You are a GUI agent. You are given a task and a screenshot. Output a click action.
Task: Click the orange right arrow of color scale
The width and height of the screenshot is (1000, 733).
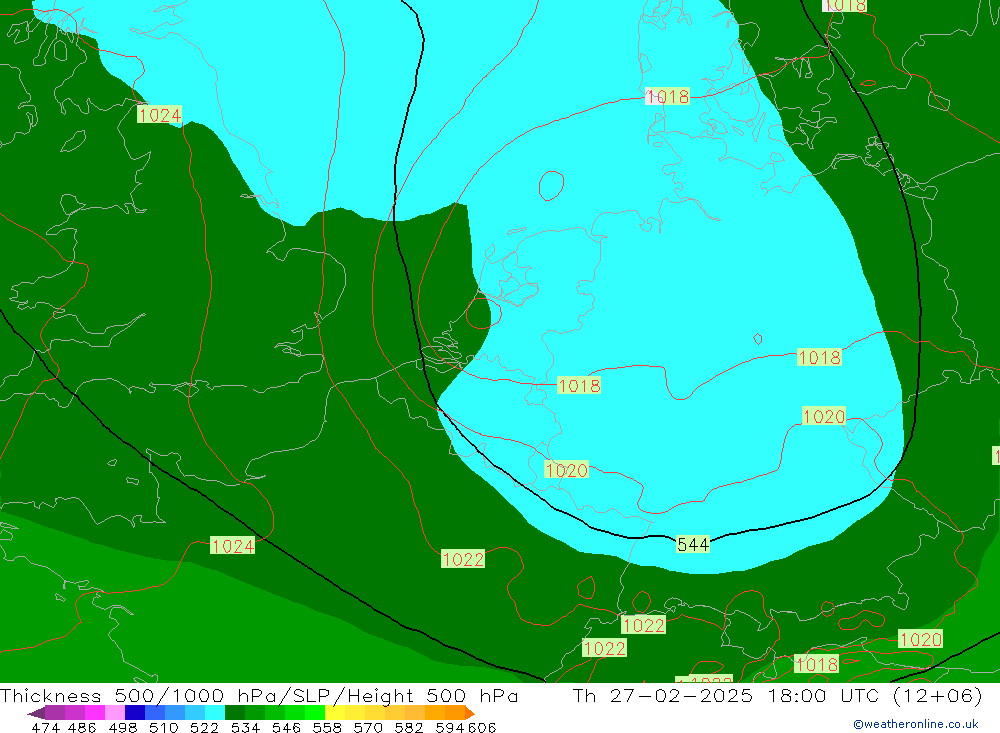coord(469,713)
